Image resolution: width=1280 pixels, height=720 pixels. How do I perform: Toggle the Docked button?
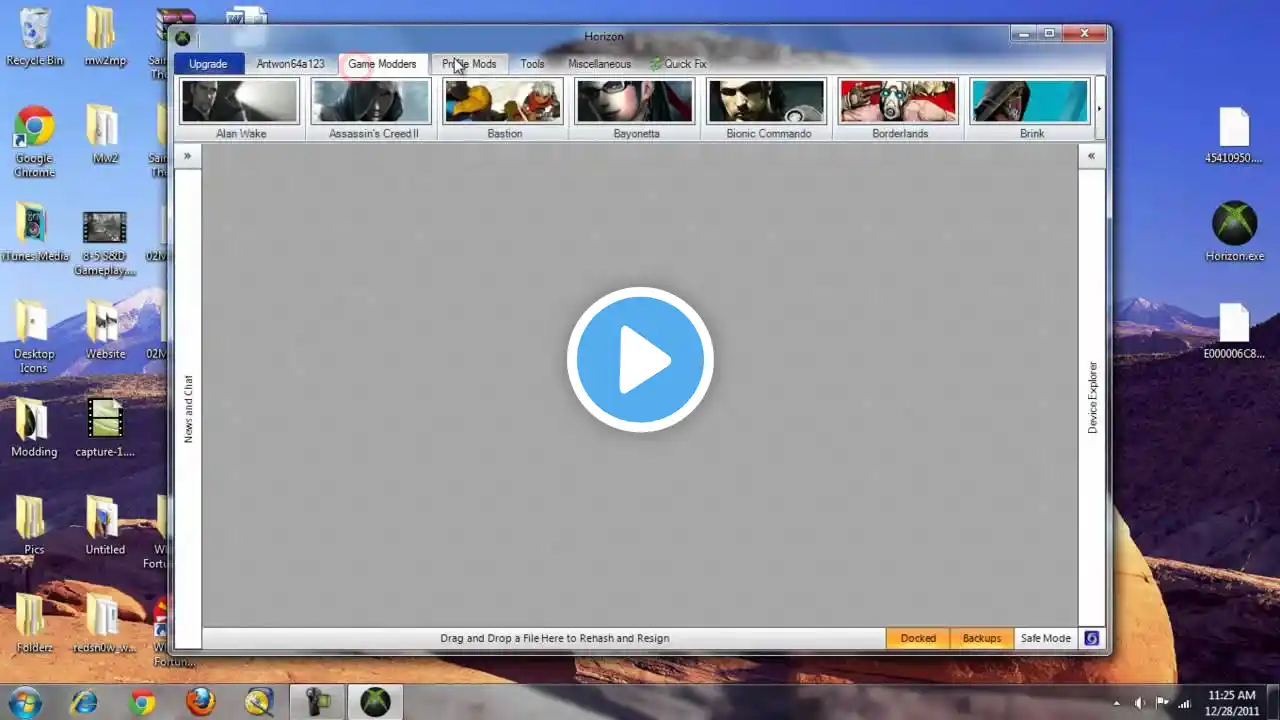click(x=918, y=638)
